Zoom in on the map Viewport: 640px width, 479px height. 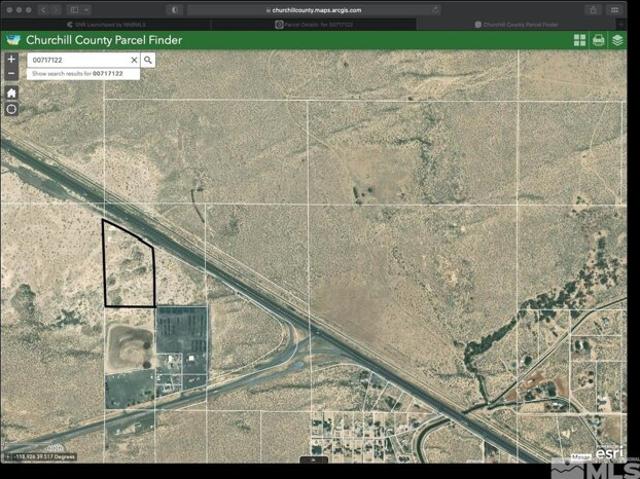pos(11,59)
